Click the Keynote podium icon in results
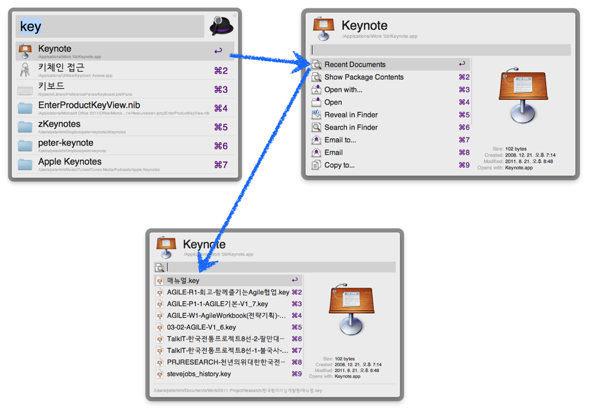The height and width of the screenshot is (411, 600). 25,51
